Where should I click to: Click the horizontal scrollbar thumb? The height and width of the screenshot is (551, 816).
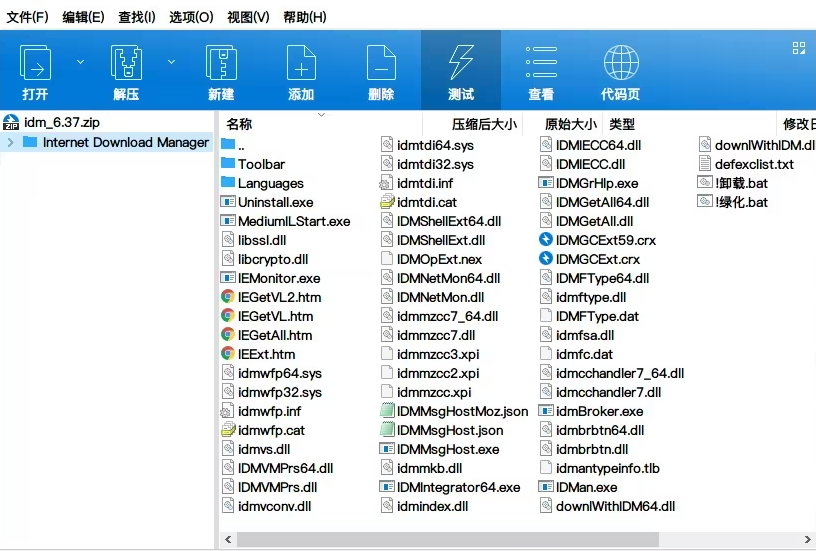(448, 539)
